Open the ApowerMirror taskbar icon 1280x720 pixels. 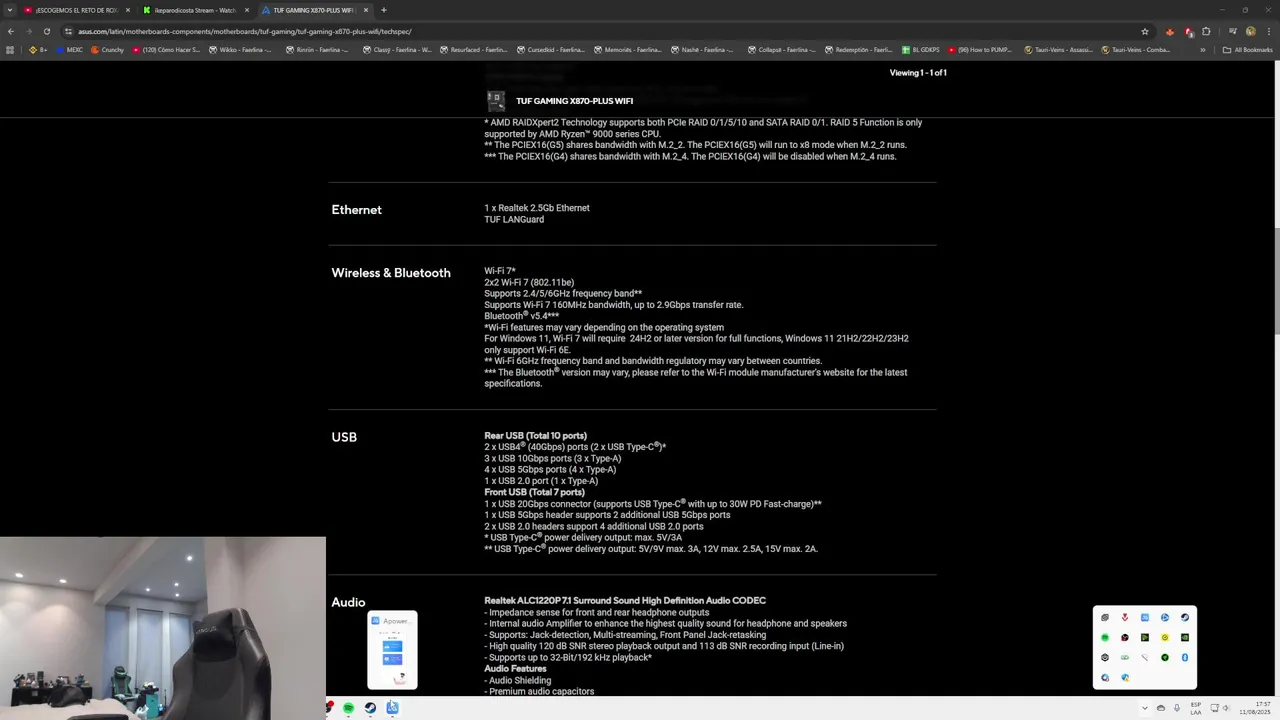pos(392,708)
